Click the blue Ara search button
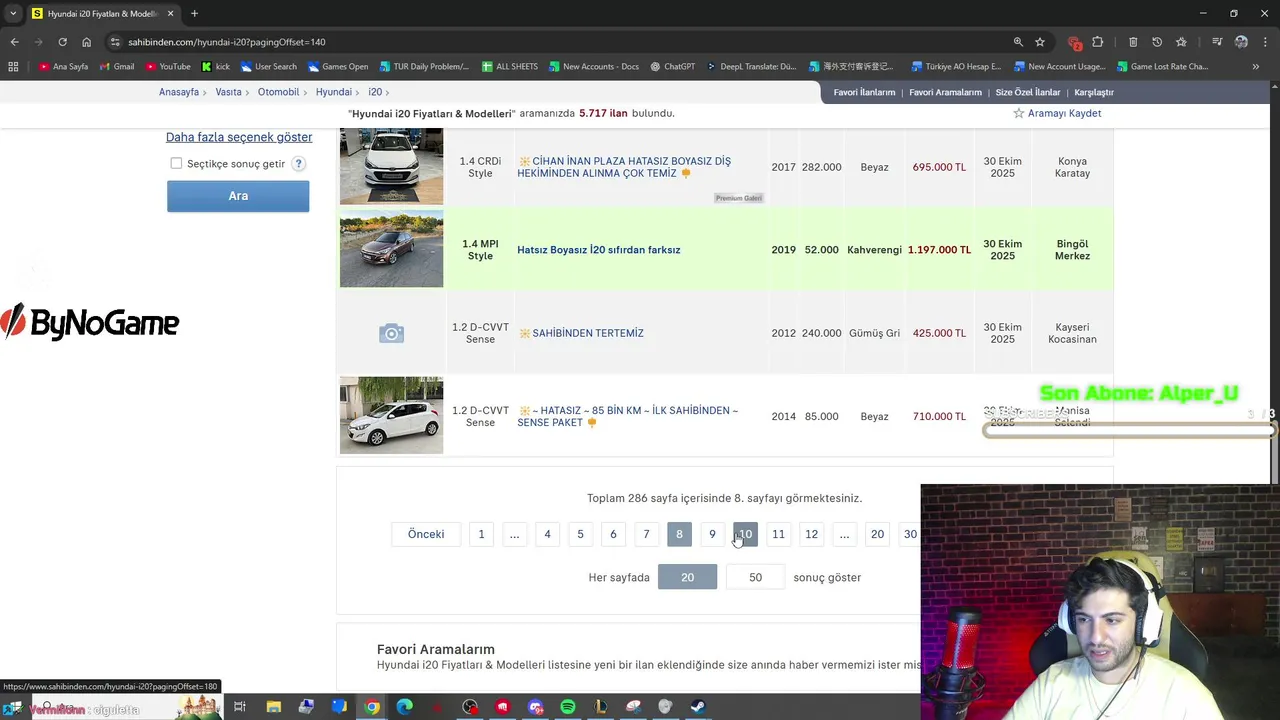Viewport: 1280px width, 720px height. [x=238, y=196]
